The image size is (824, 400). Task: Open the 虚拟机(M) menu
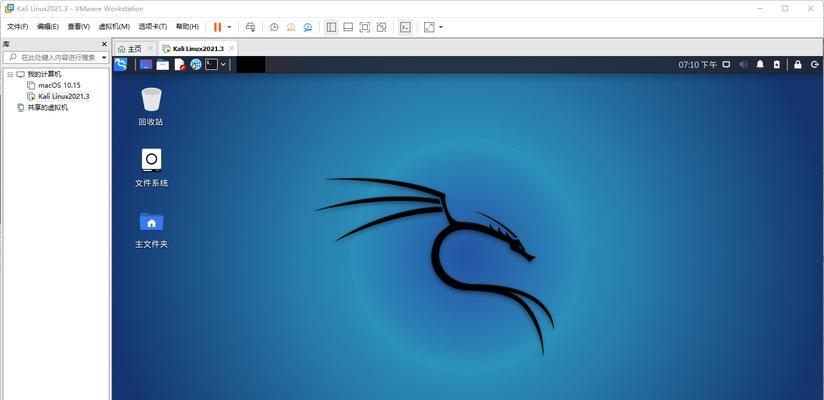(x=114, y=27)
